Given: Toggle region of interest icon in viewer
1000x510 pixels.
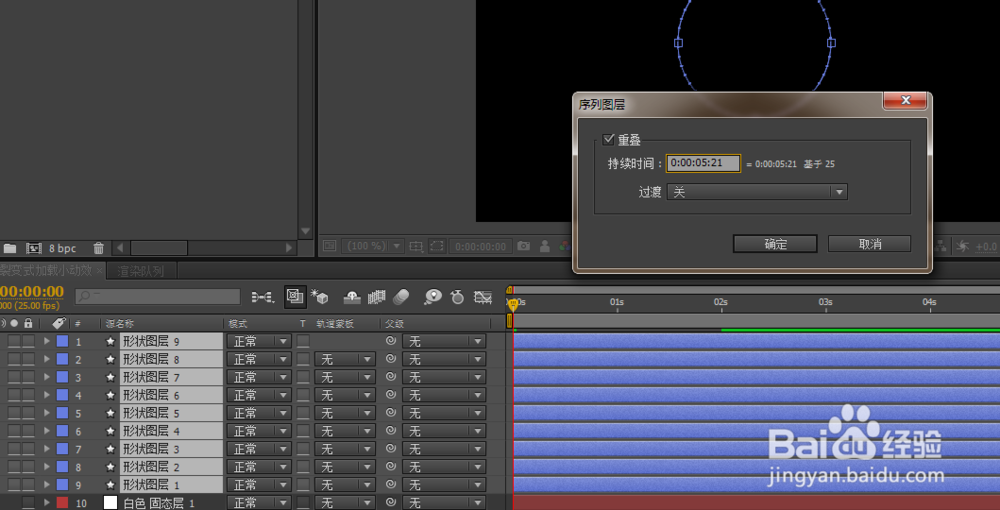Looking at the screenshot, I should 437,246.
